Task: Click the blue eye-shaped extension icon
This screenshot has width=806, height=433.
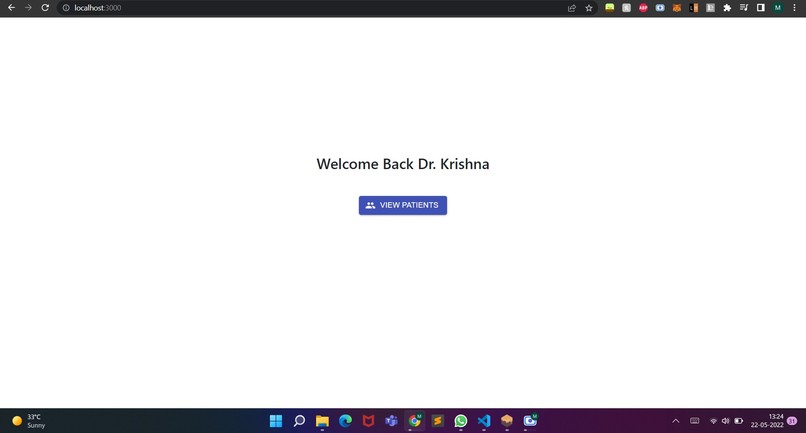Action: click(660, 8)
